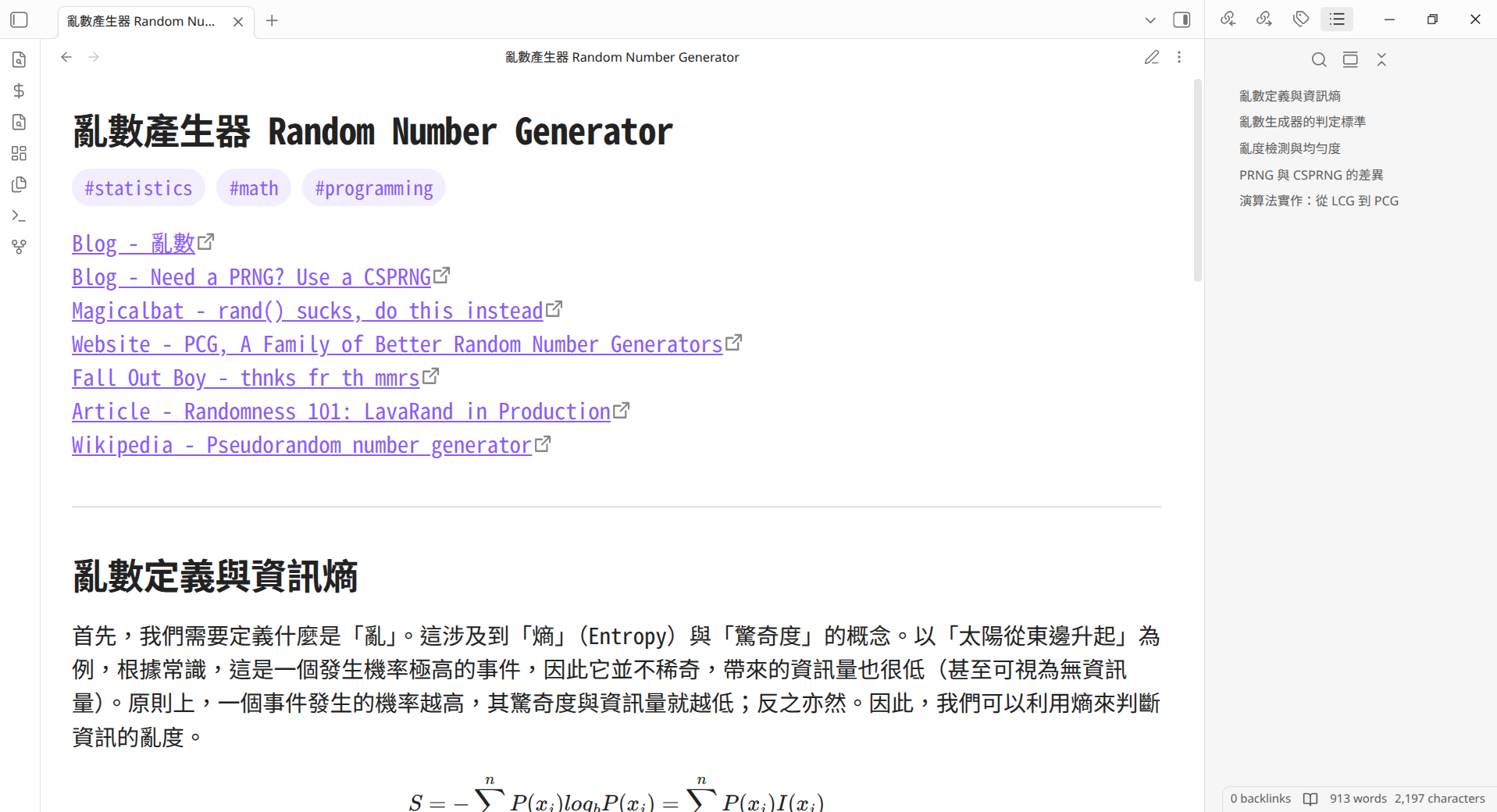Viewport: 1497px width, 812px height.
Task: Click the copy-files ribbon icon
Action: [20, 184]
